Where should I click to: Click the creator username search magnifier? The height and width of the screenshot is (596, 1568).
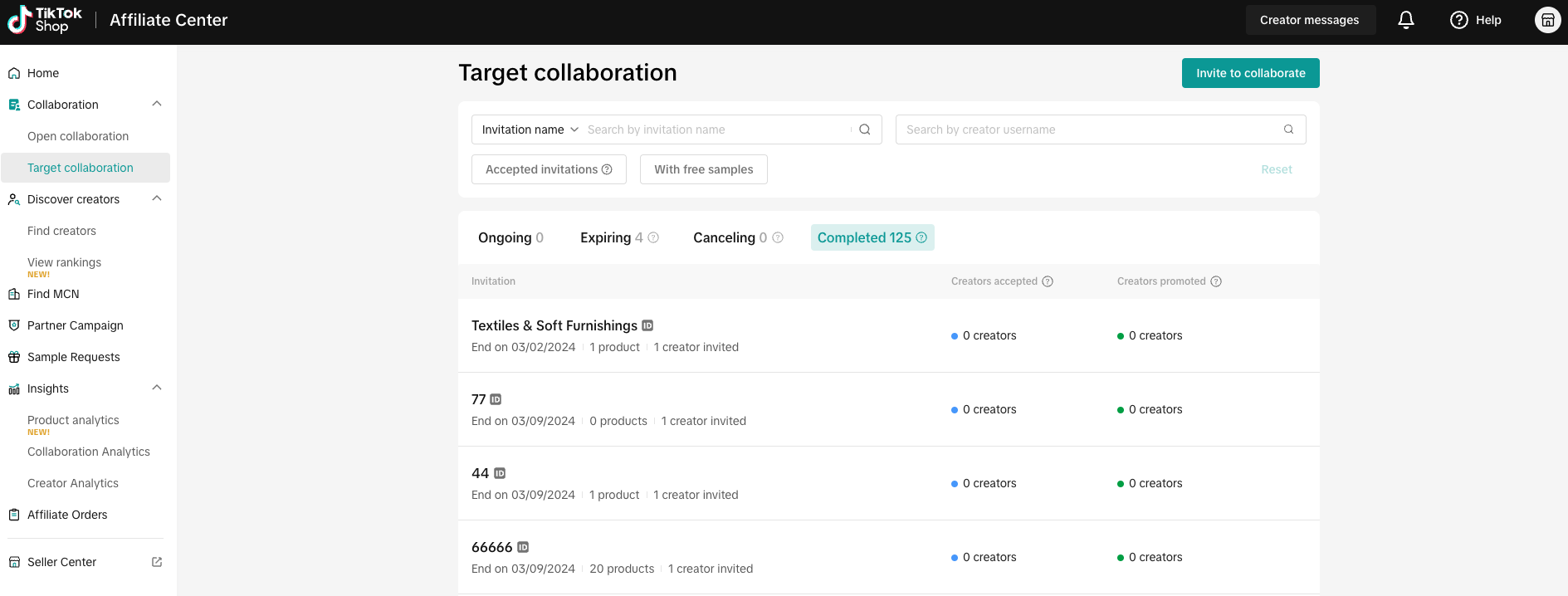click(1289, 129)
